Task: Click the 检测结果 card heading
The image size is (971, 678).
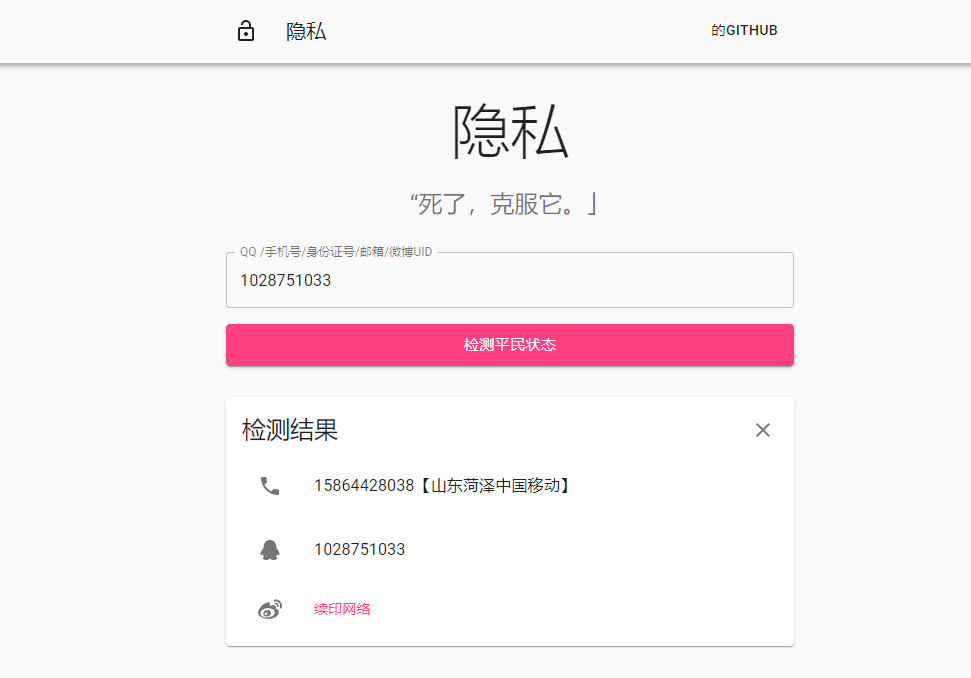Action: [x=290, y=430]
